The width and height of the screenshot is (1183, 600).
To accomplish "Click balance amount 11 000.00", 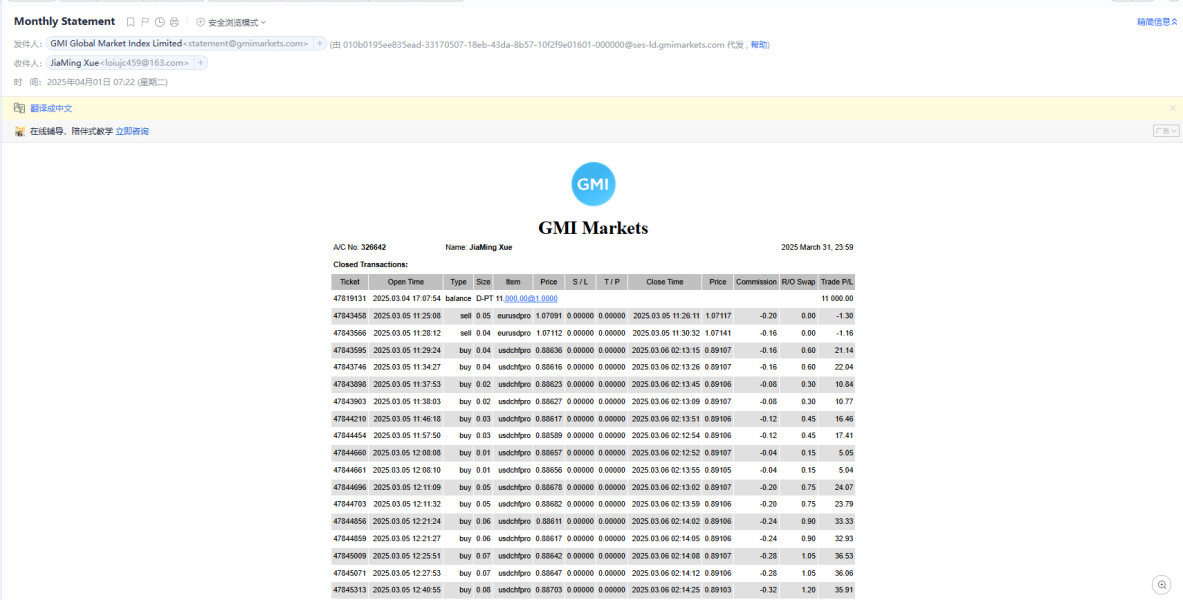I will click(837, 299).
